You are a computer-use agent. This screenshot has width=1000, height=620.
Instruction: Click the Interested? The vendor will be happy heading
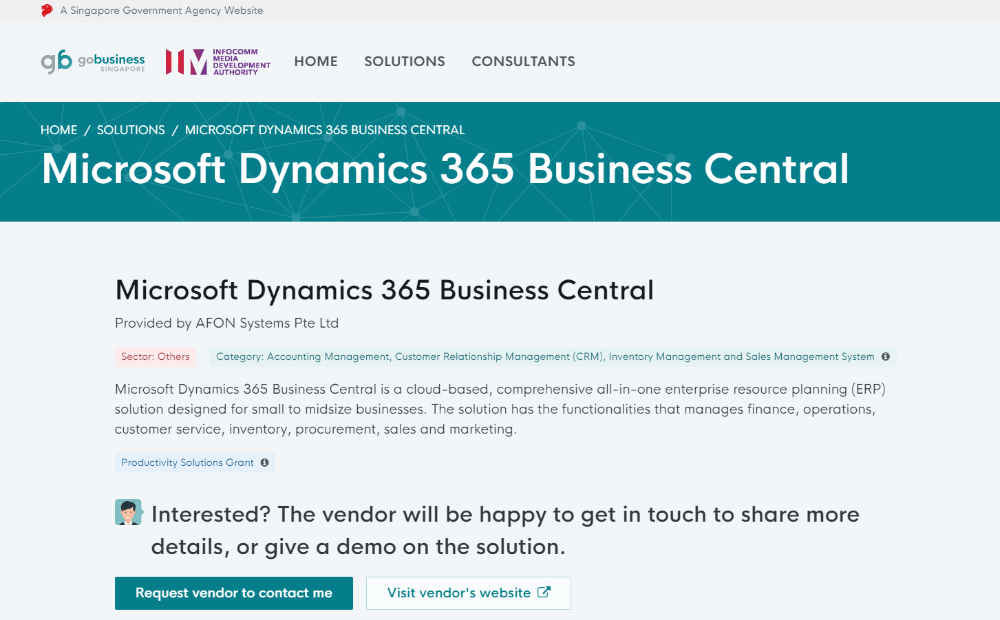(x=505, y=530)
